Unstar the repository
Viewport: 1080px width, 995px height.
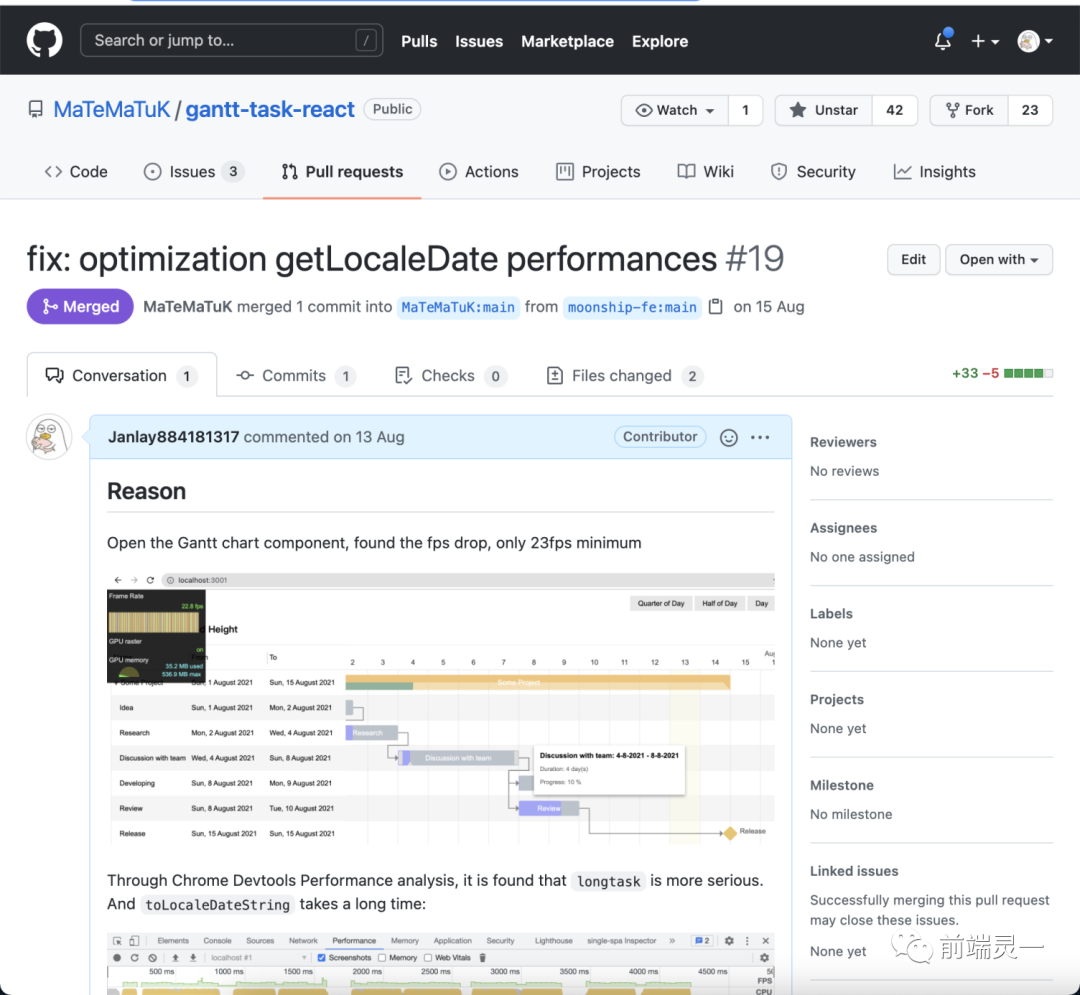[x=824, y=110]
